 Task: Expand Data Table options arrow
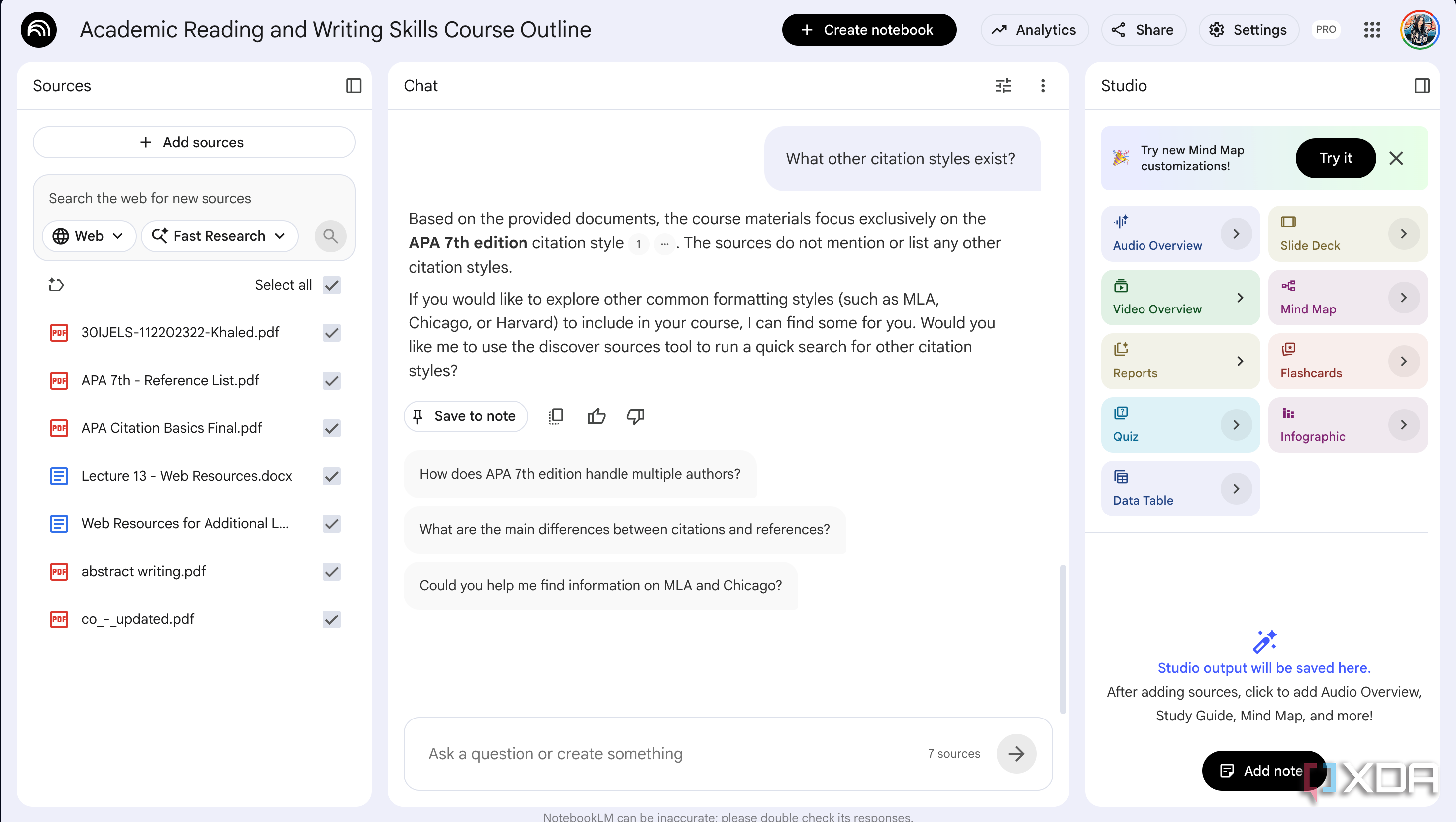coord(1236,489)
